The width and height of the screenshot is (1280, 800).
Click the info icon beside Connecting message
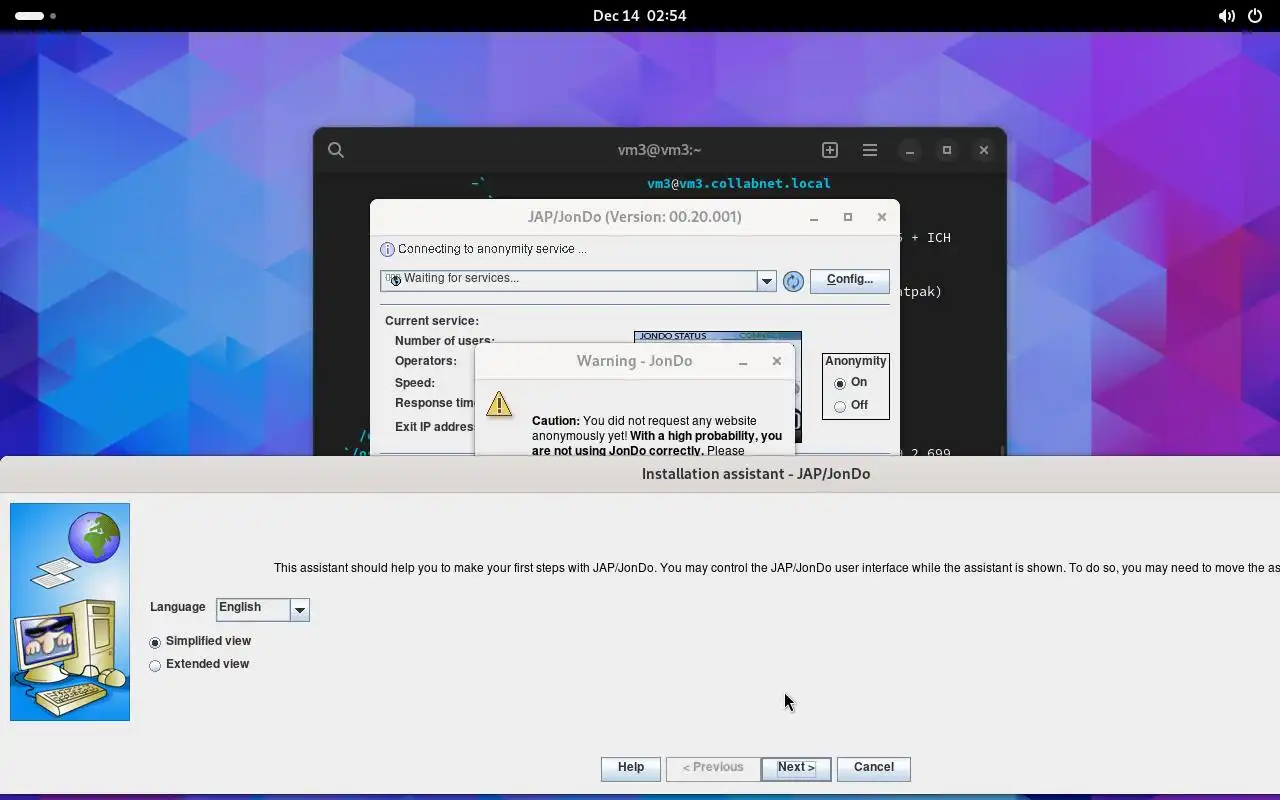click(x=388, y=250)
